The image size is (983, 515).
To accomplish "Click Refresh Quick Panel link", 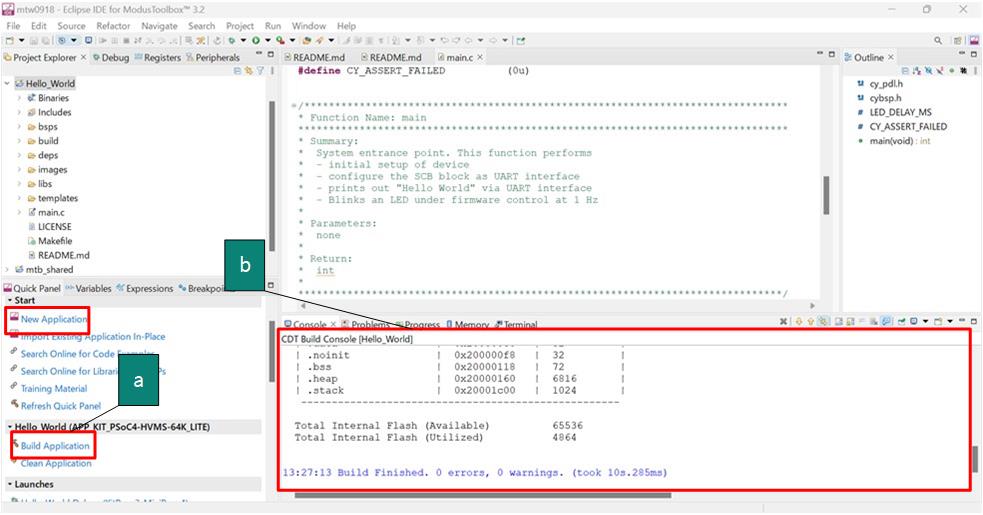I will 61,406.
